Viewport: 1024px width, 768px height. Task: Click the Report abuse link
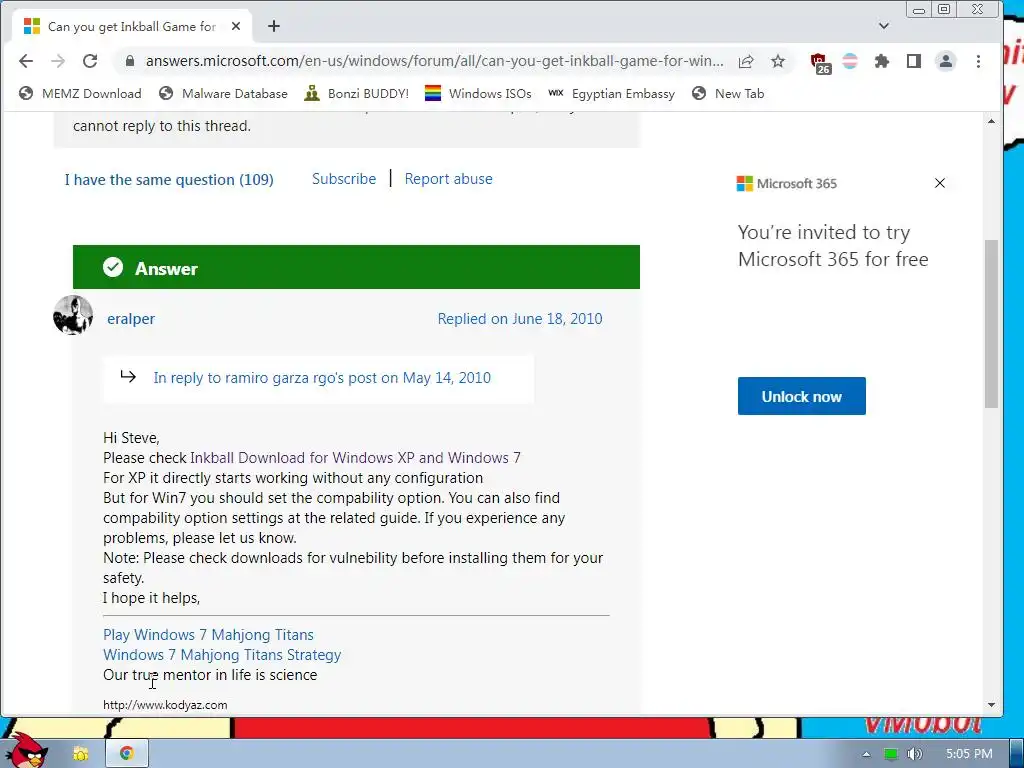coord(449,179)
